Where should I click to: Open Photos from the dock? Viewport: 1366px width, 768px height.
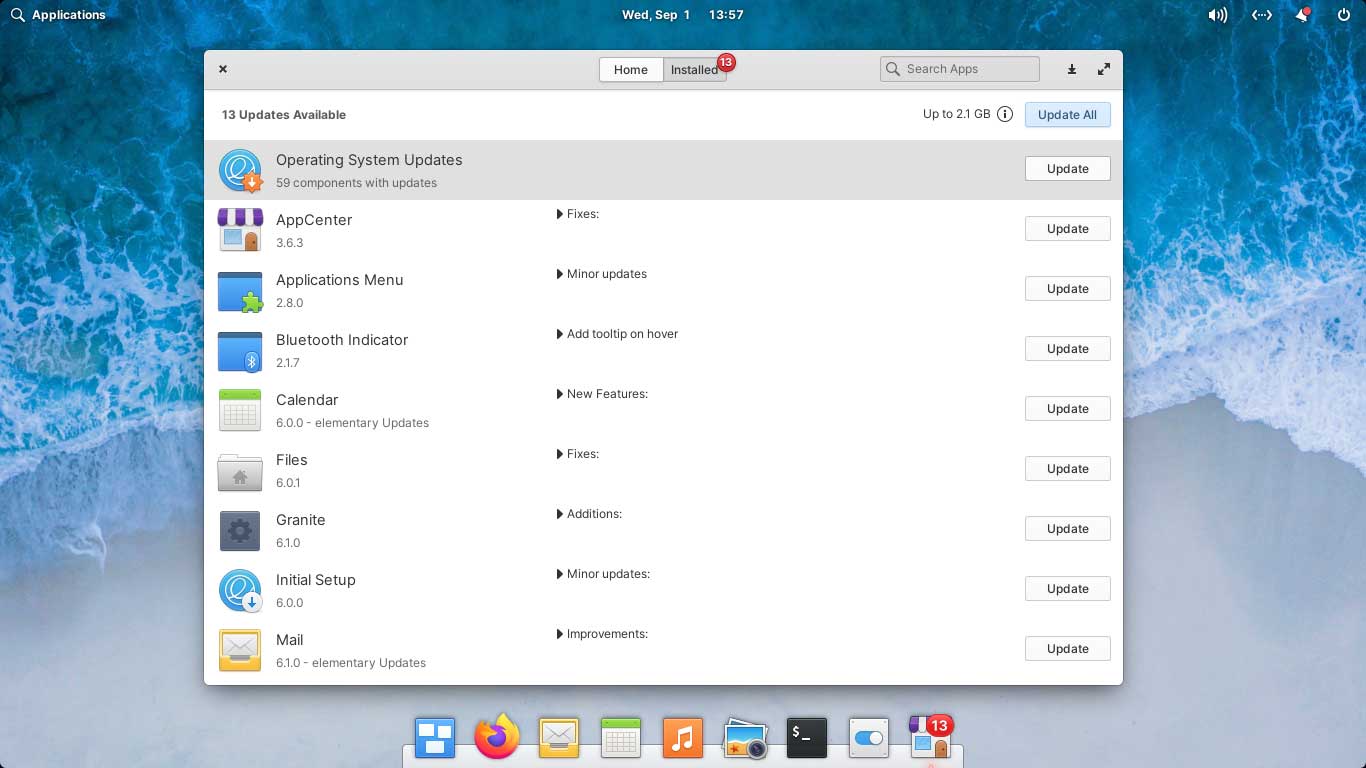tap(745, 738)
